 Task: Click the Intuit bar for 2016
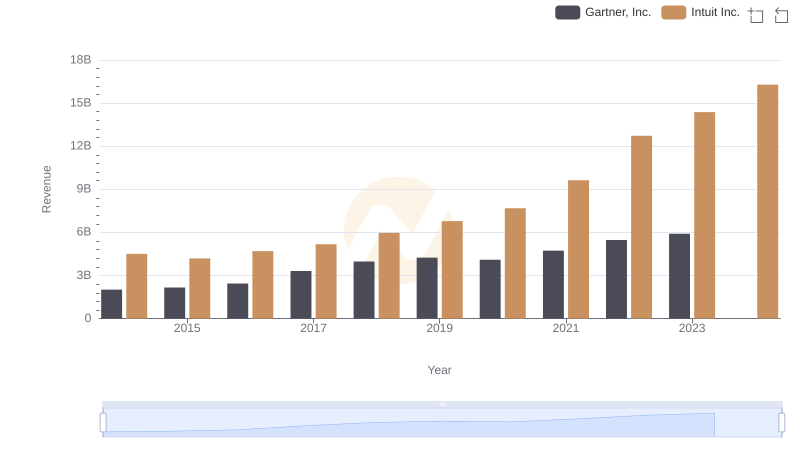[263, 285]
